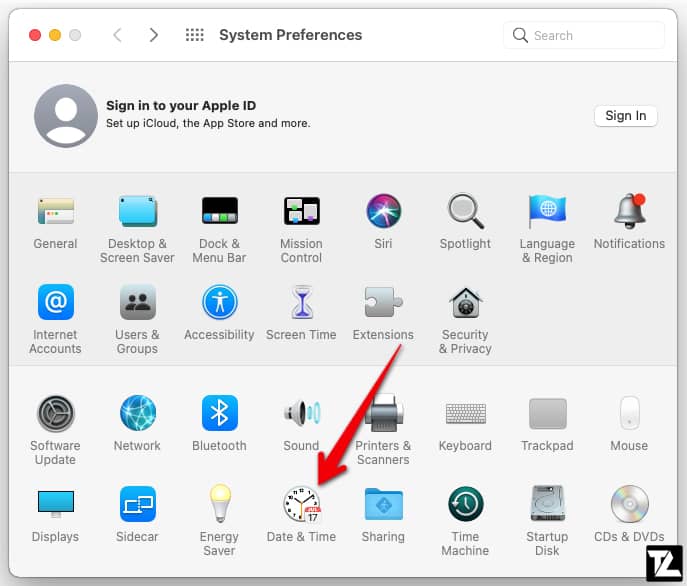The image size is (687, 586).
Task: Click the Search field
Action: point(584,36)
